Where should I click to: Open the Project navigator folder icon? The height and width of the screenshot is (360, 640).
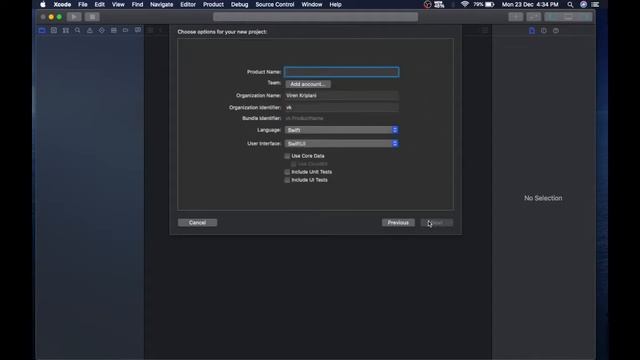42,31
